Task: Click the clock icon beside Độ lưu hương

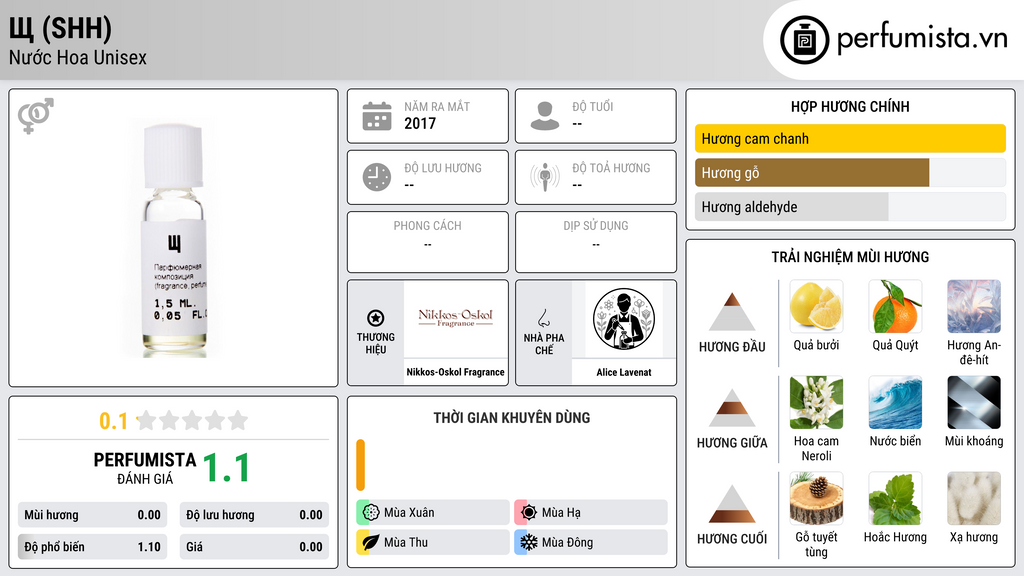Action: pyautogui.click(x=377, y=177)
